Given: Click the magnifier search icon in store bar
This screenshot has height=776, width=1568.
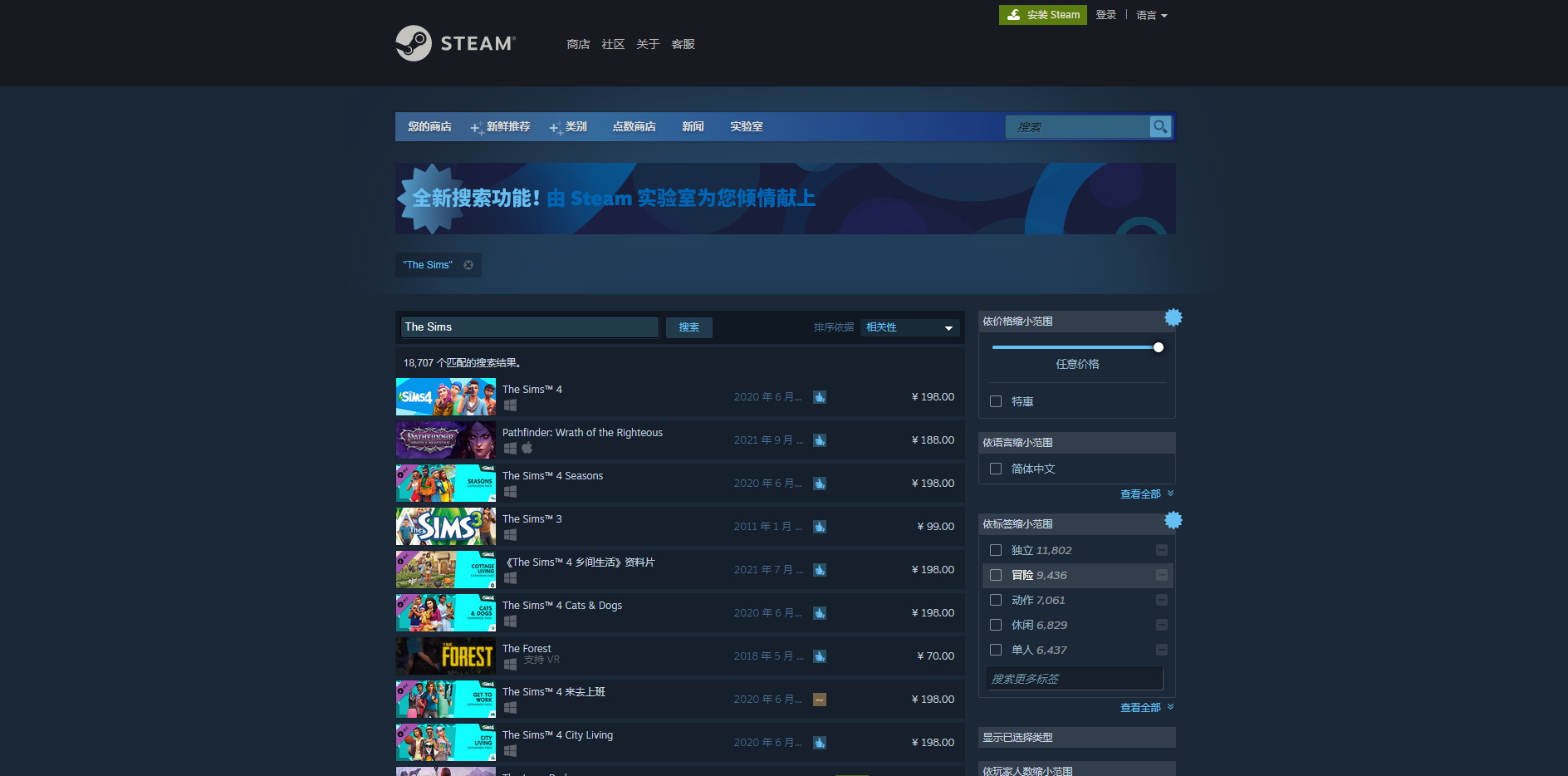Looking at the screenshot, I should click(x=1160, y=126).
